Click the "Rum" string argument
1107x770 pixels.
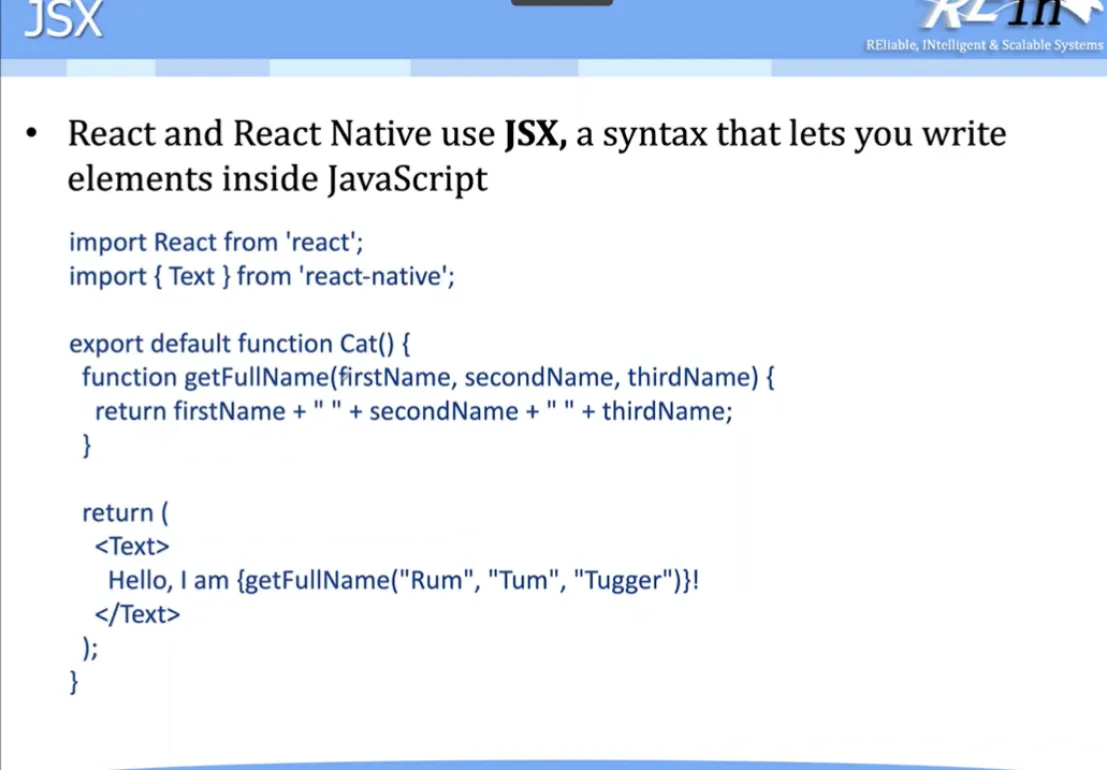(436, 580)
